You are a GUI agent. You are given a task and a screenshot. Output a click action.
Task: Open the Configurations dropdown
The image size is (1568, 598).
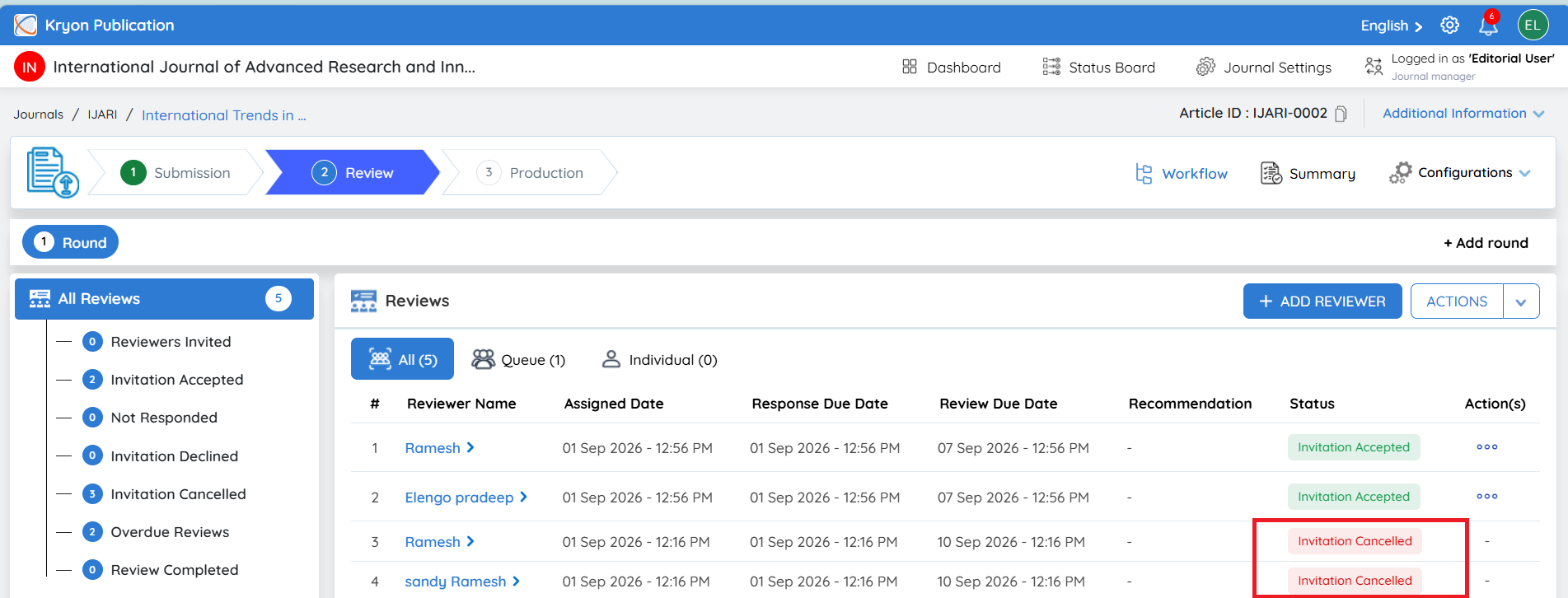coord(1459,173)
